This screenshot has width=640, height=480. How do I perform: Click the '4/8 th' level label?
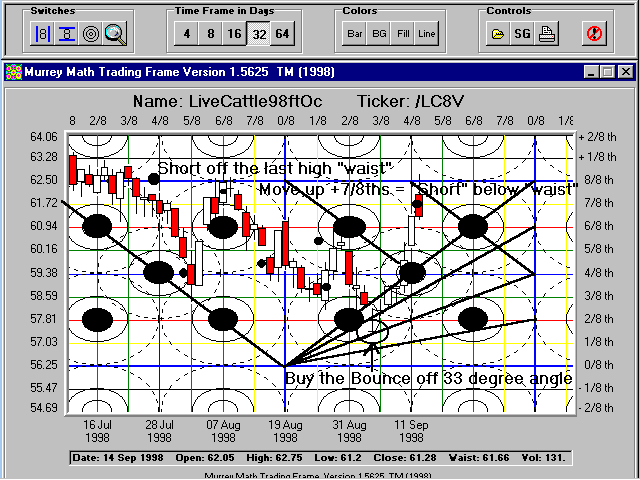click(599, 272)
